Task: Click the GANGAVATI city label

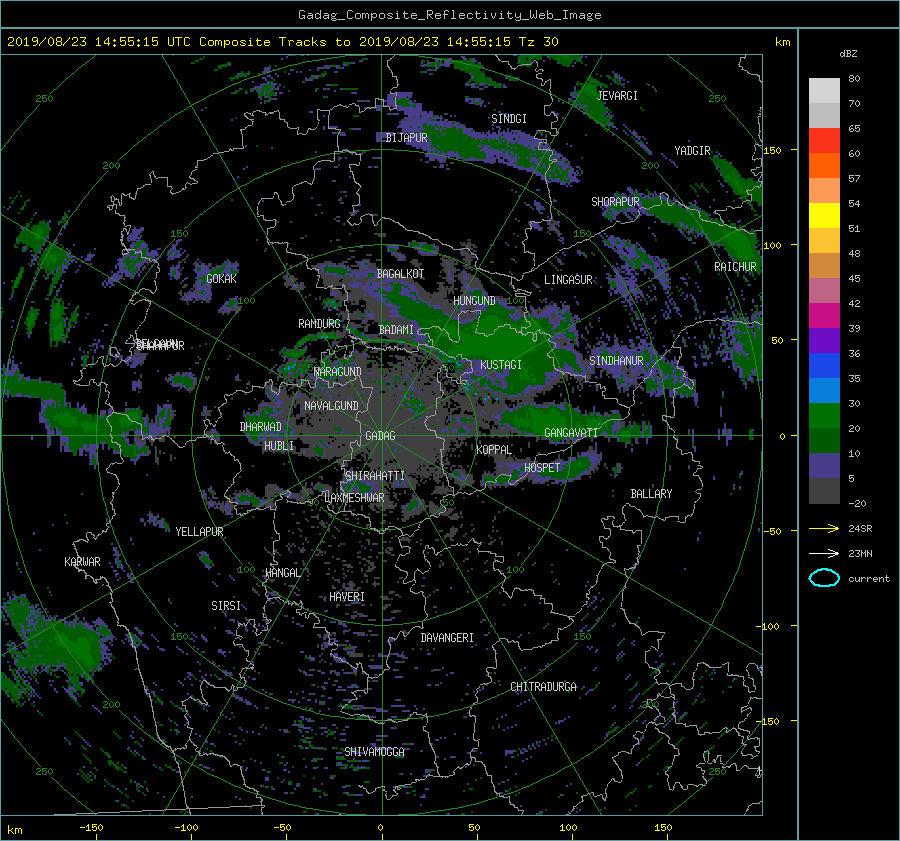Action: 571,433
